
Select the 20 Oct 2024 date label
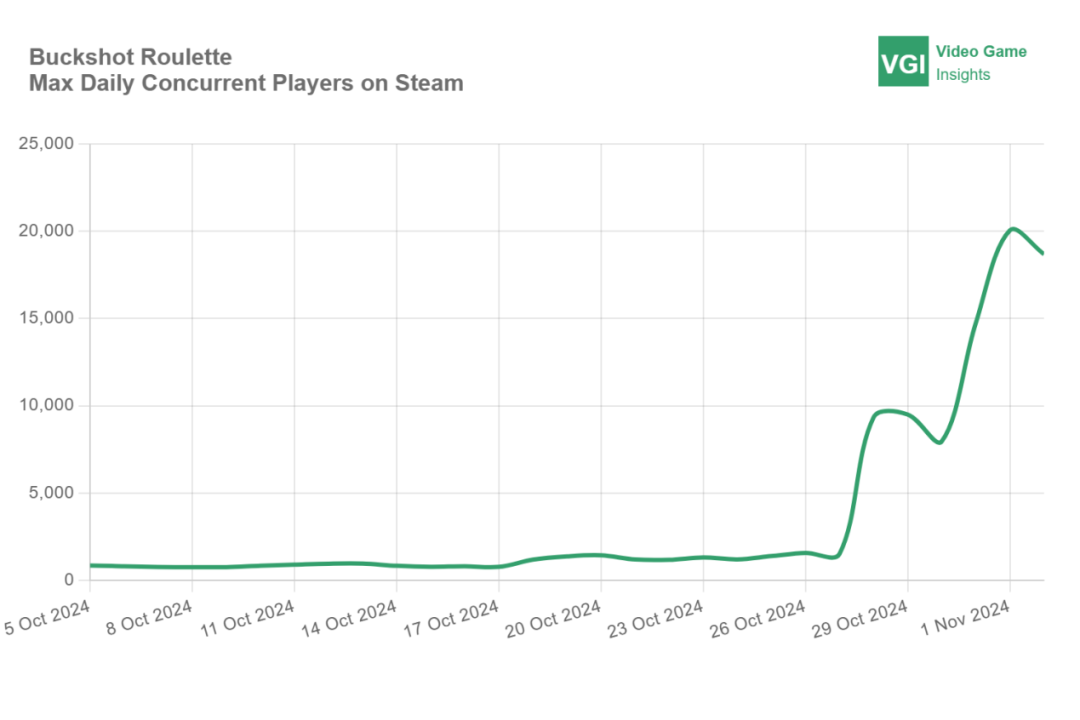coord(554,618)
